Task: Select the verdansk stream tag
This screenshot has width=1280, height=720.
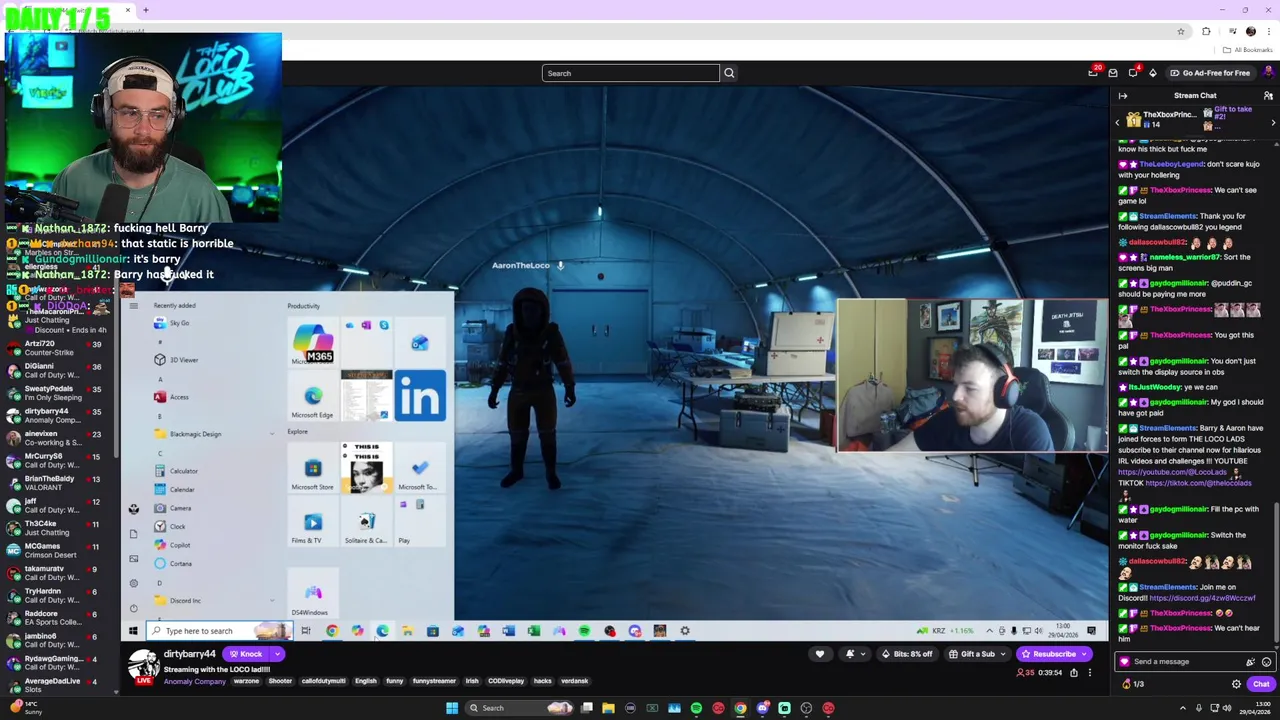Action: click(x=574, y=681)
